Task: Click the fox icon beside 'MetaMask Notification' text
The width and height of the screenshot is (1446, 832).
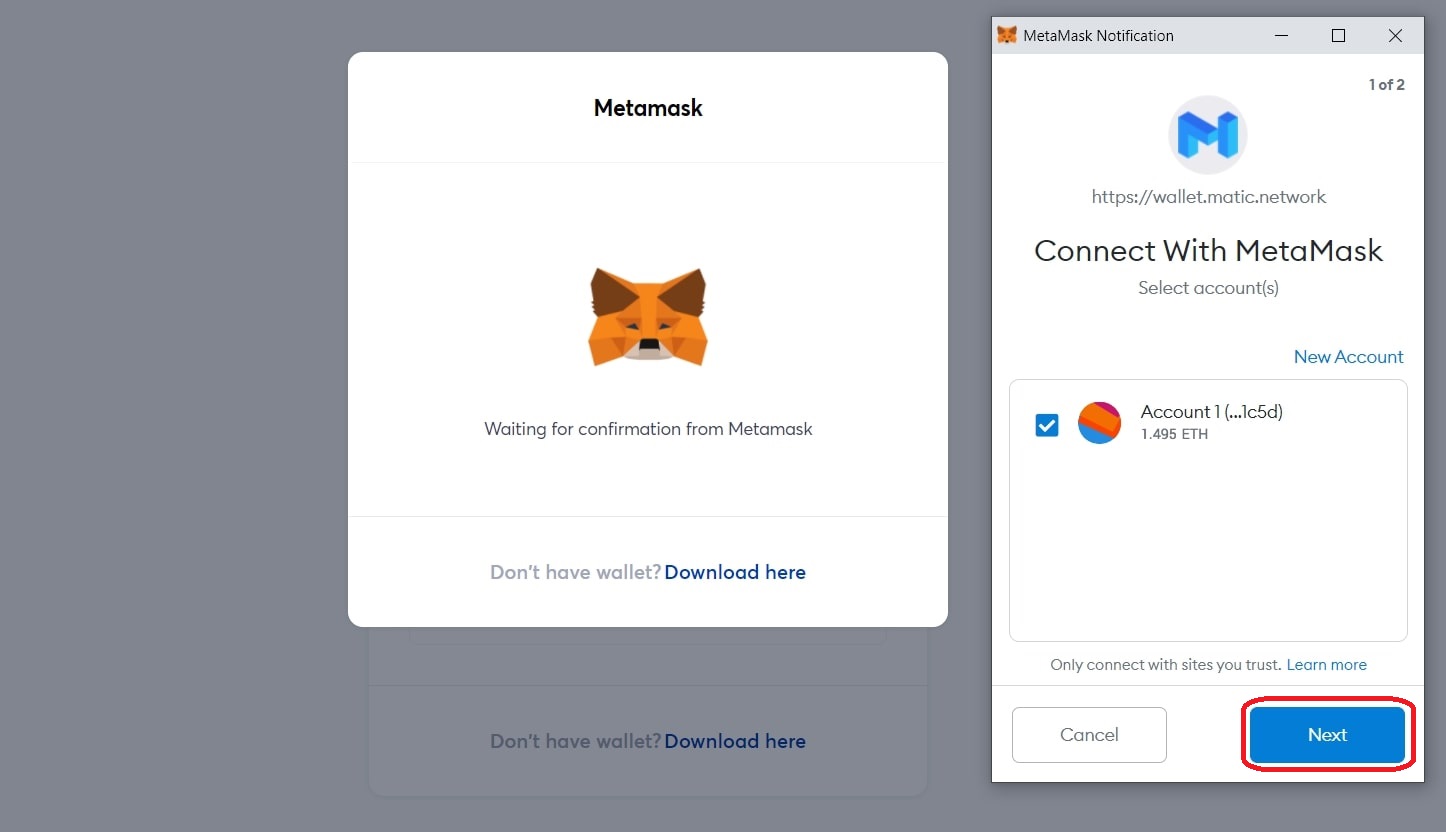Action: tap(1008, 35)
